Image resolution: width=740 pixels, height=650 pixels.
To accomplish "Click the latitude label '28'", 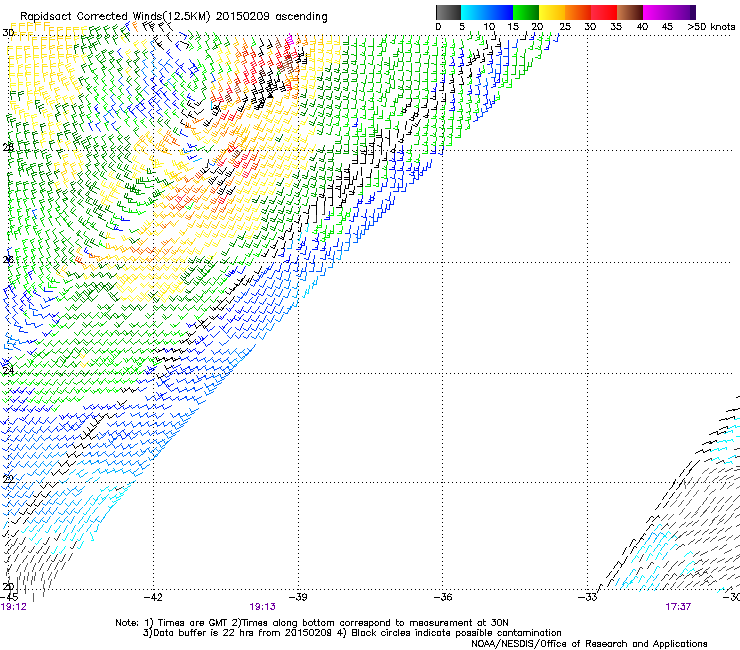I will pos(8,147).
